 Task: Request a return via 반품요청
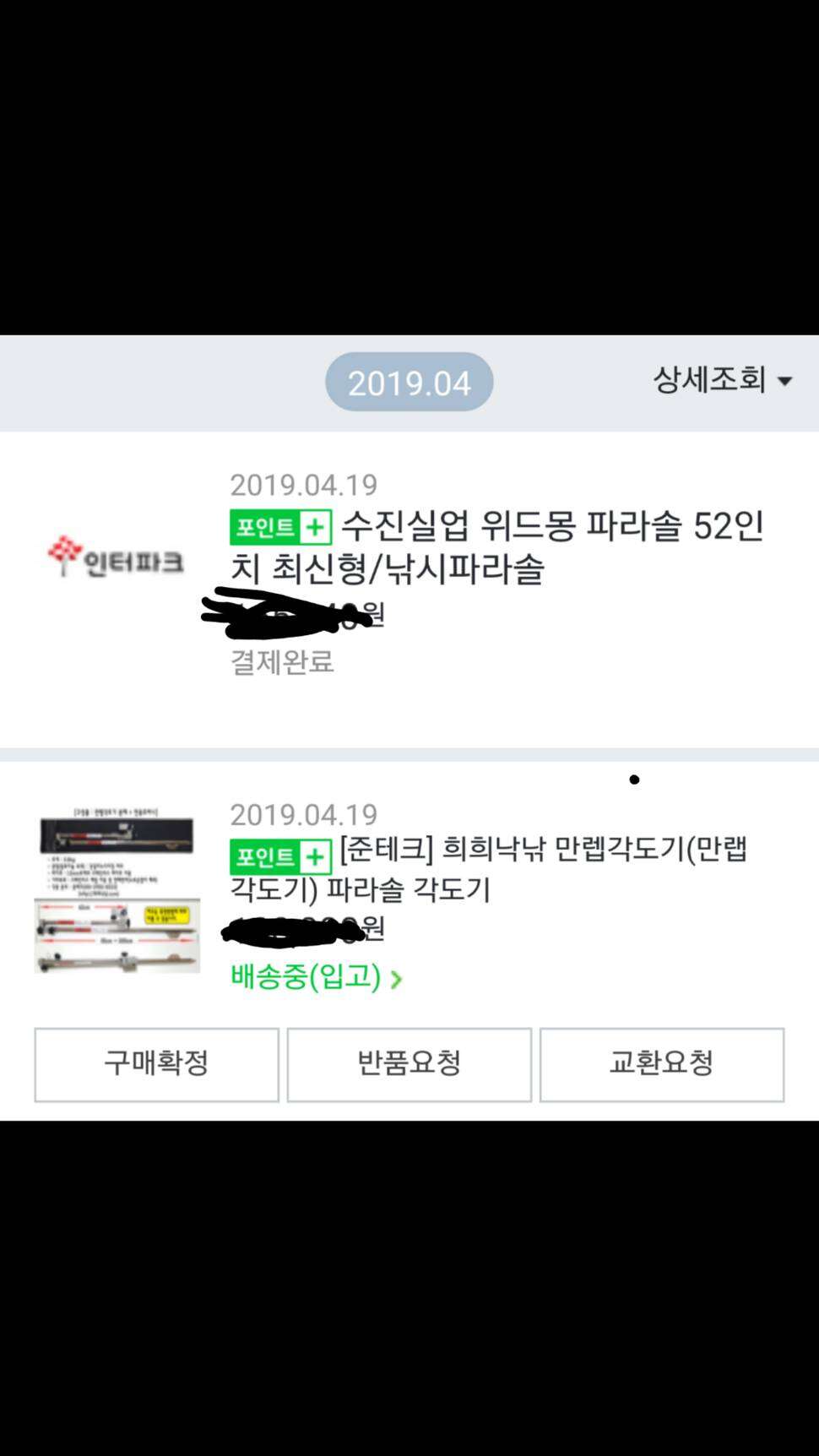[x=409, y=1064]
